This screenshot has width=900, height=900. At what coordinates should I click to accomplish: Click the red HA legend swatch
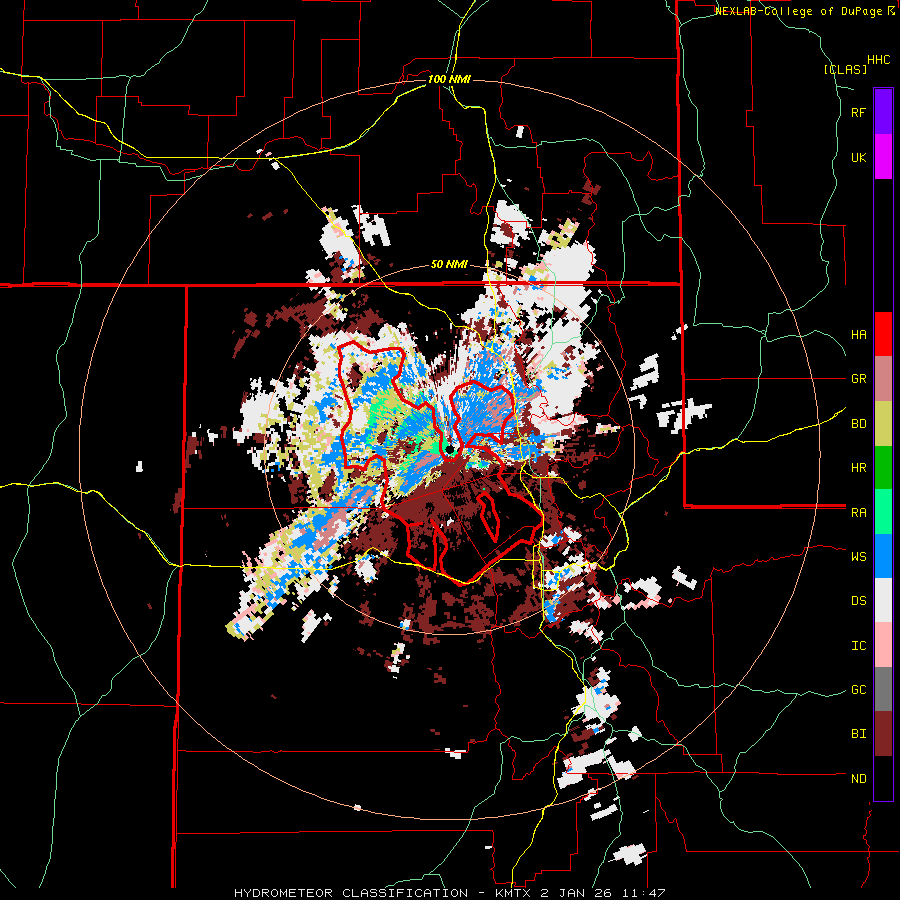tap(883, 334)
